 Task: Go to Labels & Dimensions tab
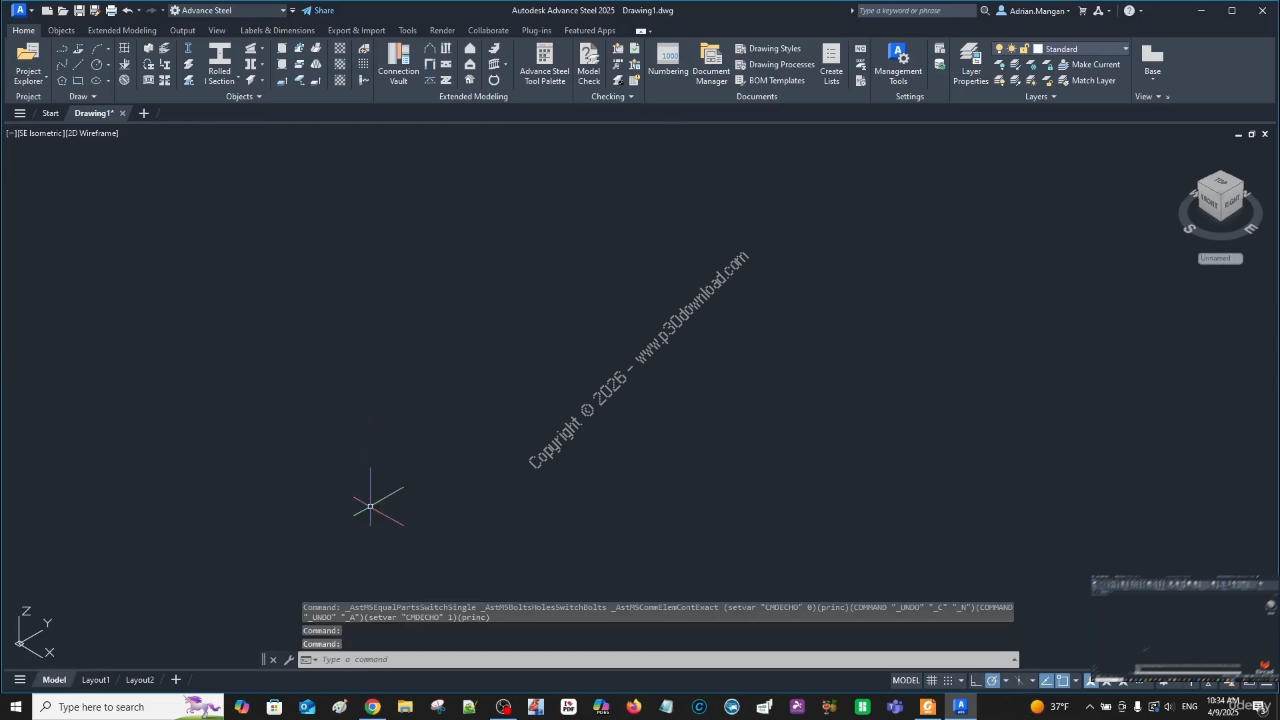click(x=277, y=31)
